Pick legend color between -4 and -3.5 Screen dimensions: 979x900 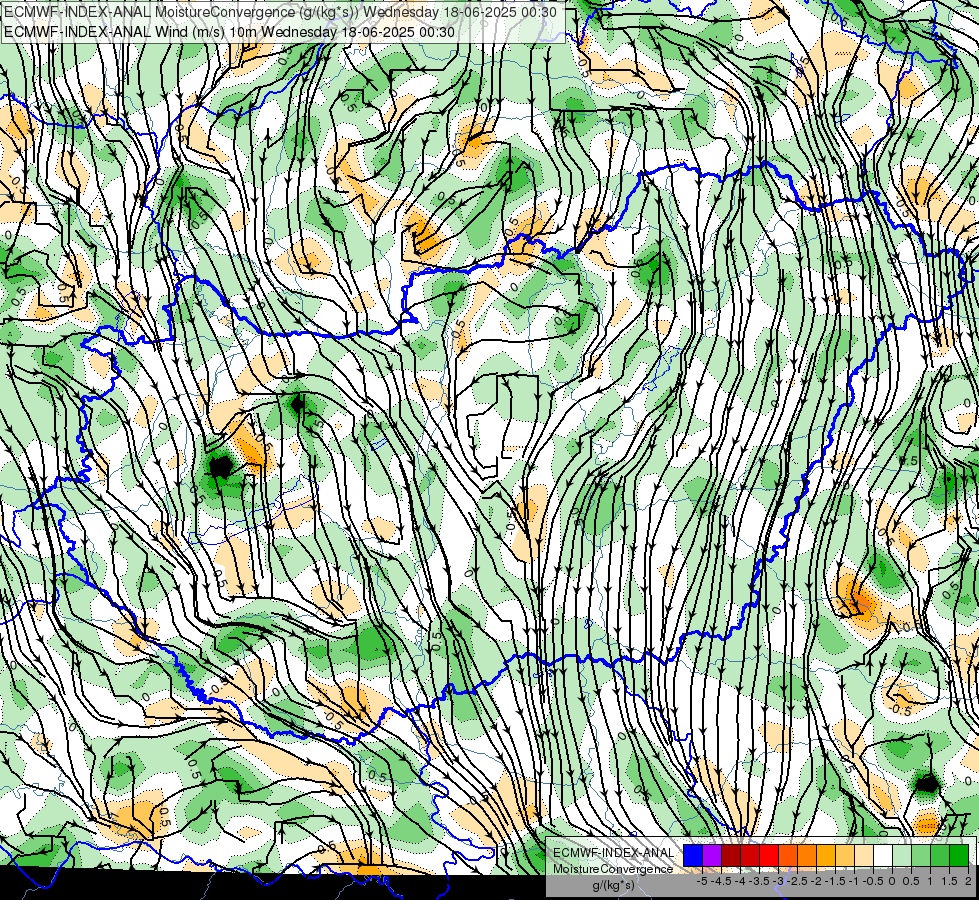tap(750, 855)
